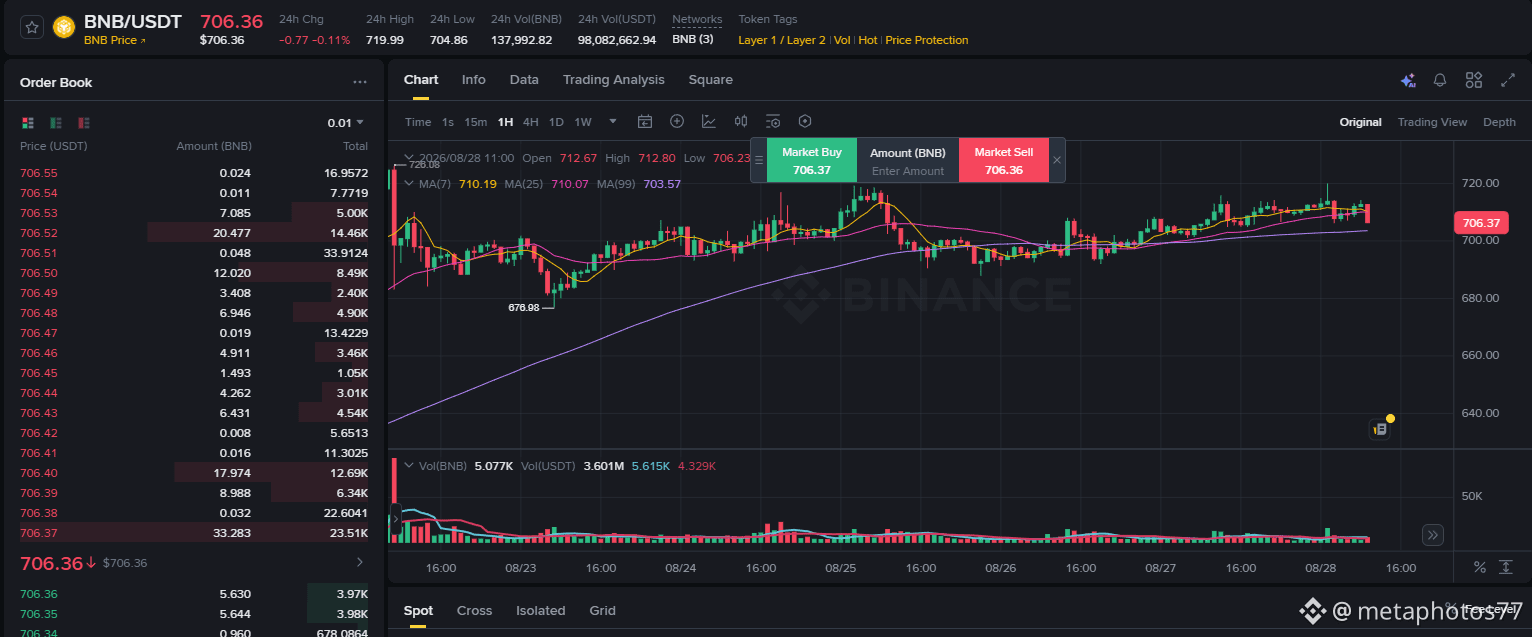Click the Price Protection tag
Viewport: 1532px width, 637px height.
point(927,40)
